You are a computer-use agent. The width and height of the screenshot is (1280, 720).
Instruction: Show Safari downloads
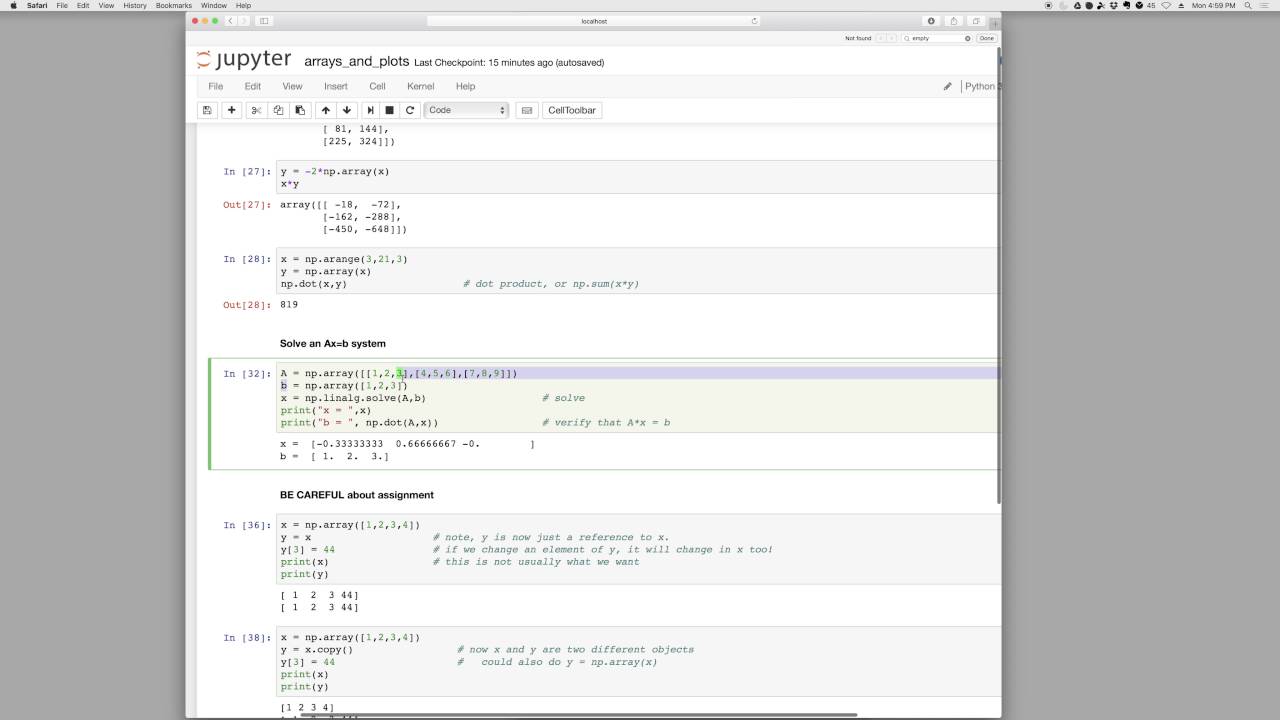932,21
